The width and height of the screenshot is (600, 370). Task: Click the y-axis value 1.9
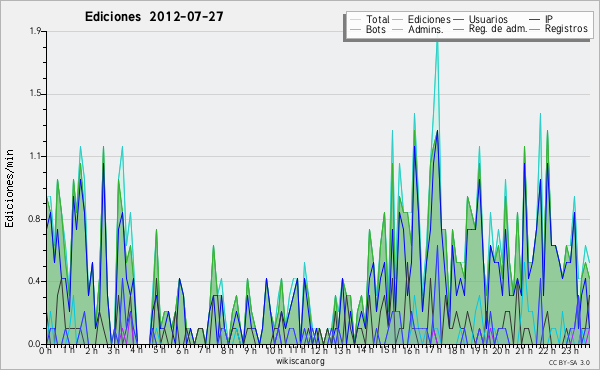[x=35, y=31]
